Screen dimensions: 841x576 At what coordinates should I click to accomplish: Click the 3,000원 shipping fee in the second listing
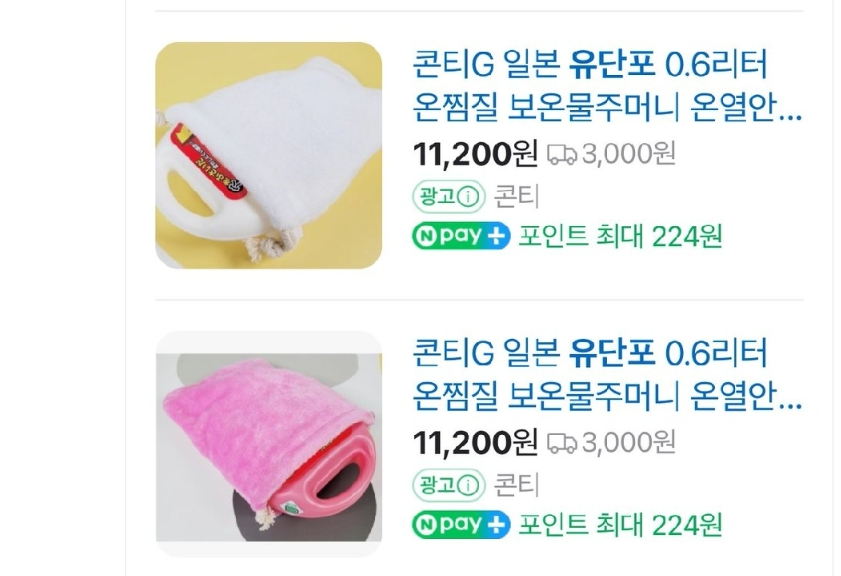628,443
